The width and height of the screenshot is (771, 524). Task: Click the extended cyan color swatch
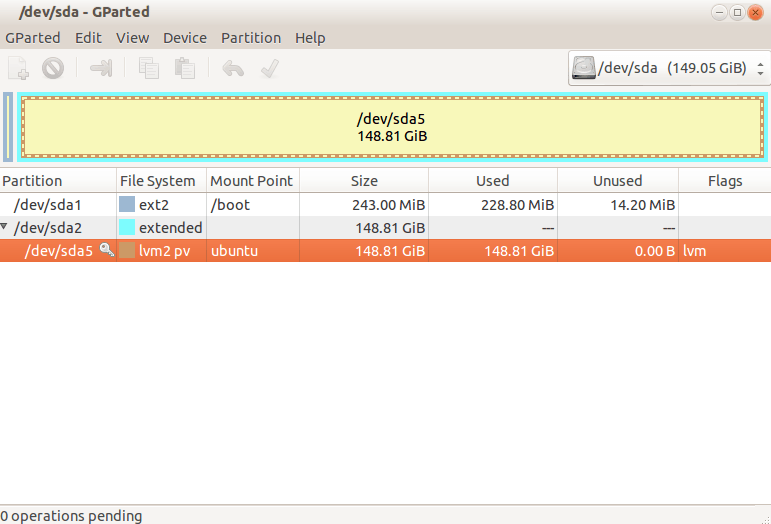coord(127,228)
